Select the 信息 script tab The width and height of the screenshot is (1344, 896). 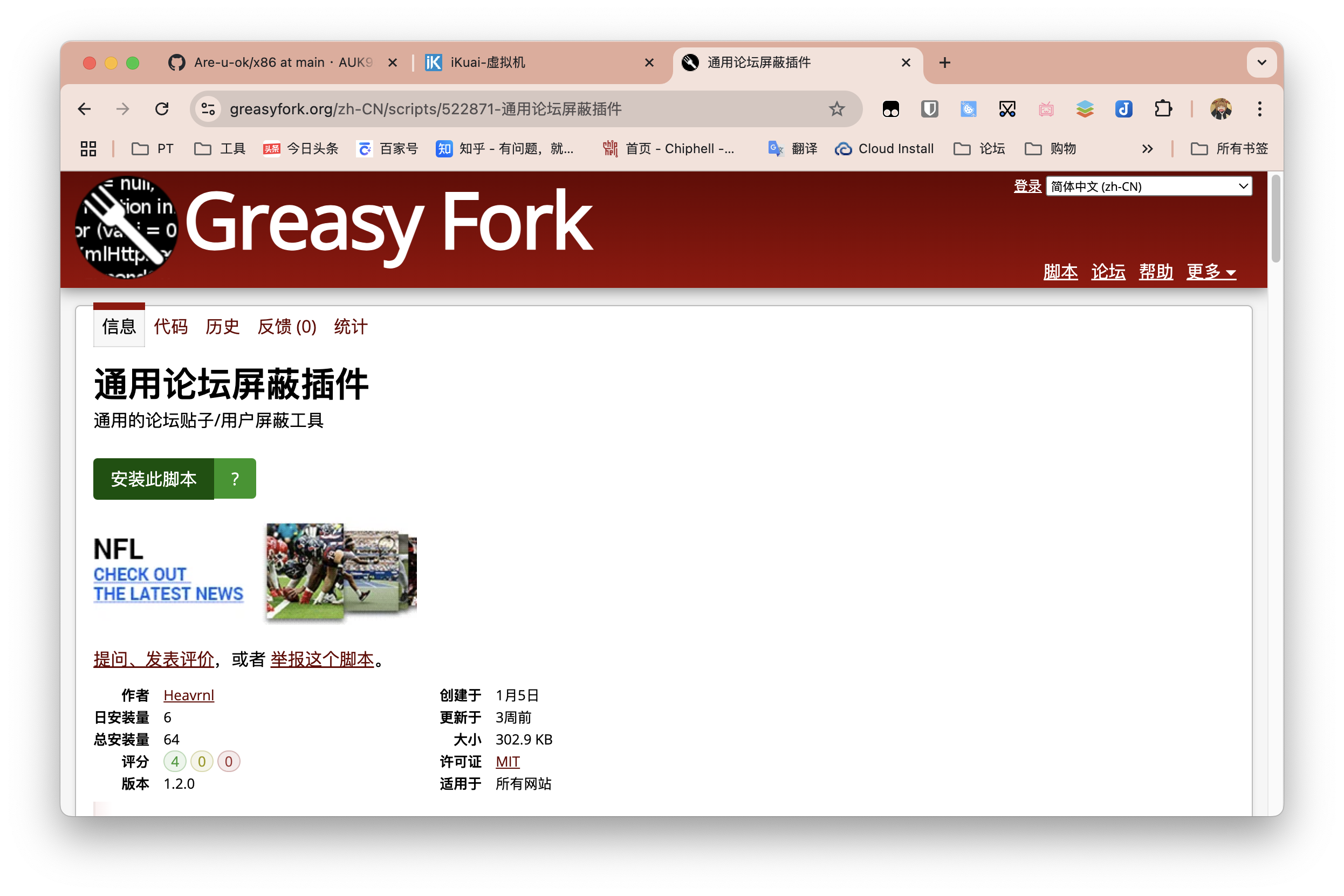click(119, 326)
